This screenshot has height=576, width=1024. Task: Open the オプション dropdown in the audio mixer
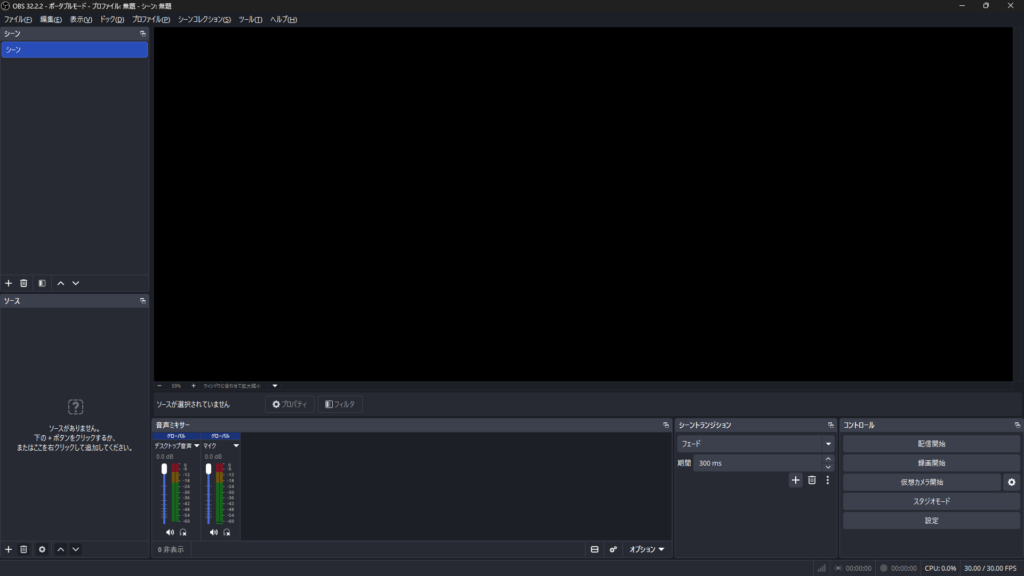(647, 550)
